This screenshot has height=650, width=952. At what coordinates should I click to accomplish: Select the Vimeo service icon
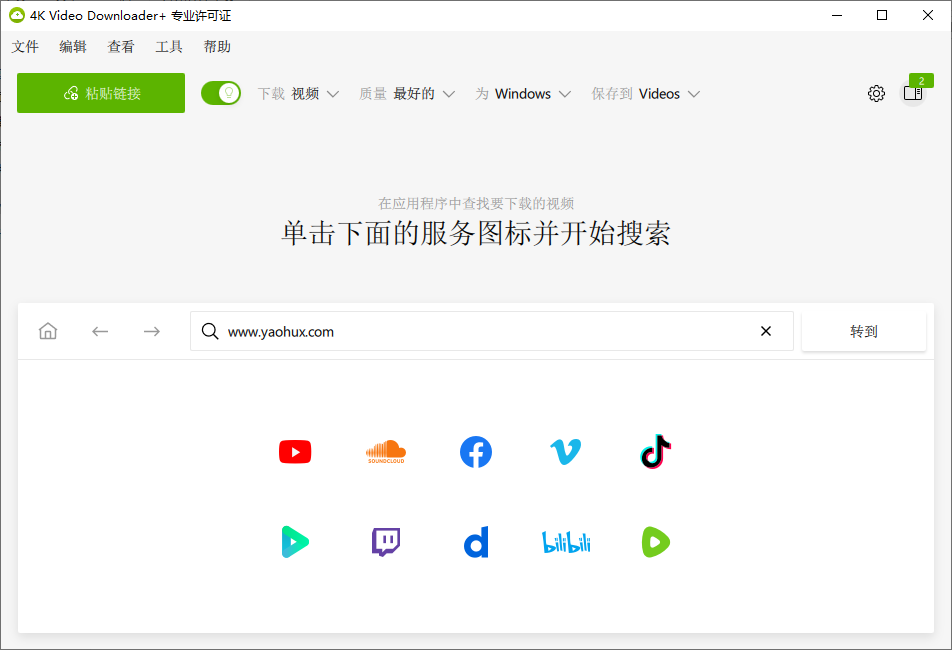point(565,452)
